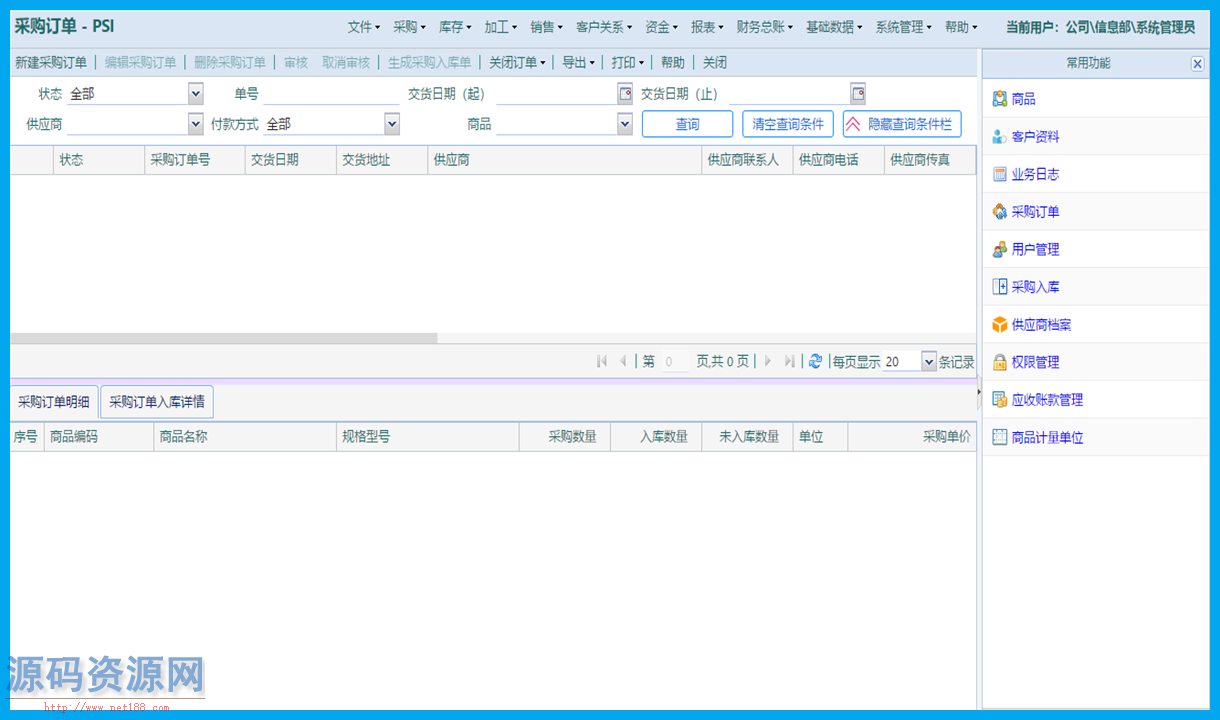Click 清空查询条件 button
1220x720 pixels.
(789, 124)
